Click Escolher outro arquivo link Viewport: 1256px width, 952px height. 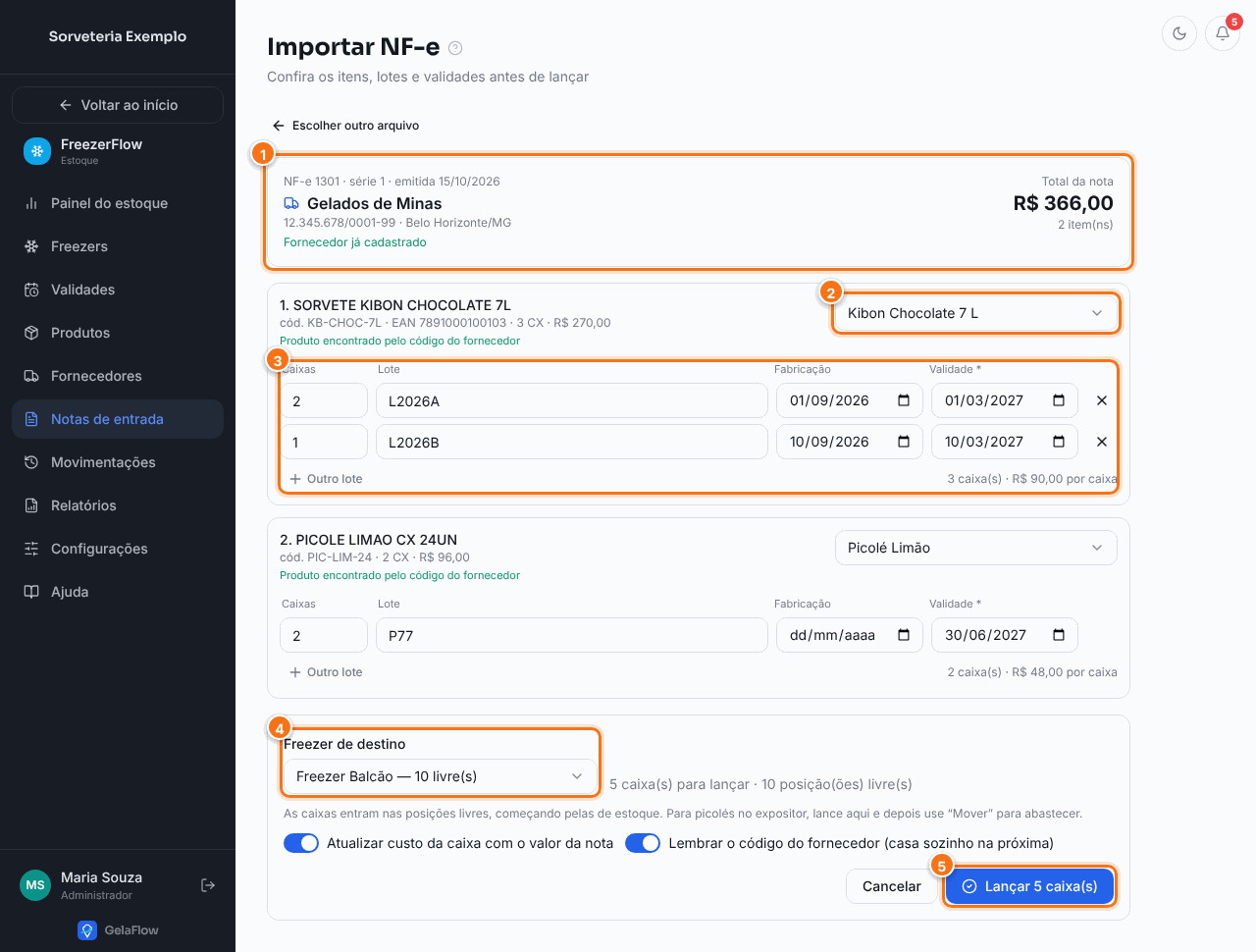pos(345,126)
